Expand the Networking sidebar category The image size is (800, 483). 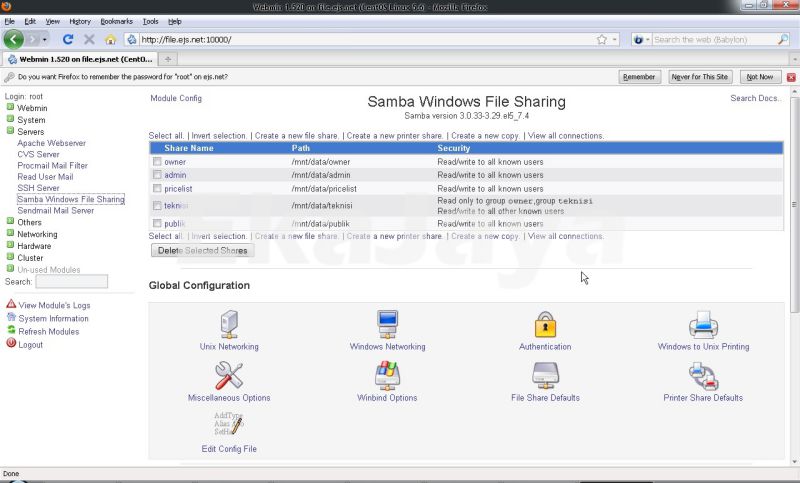[x=11, y=234]
